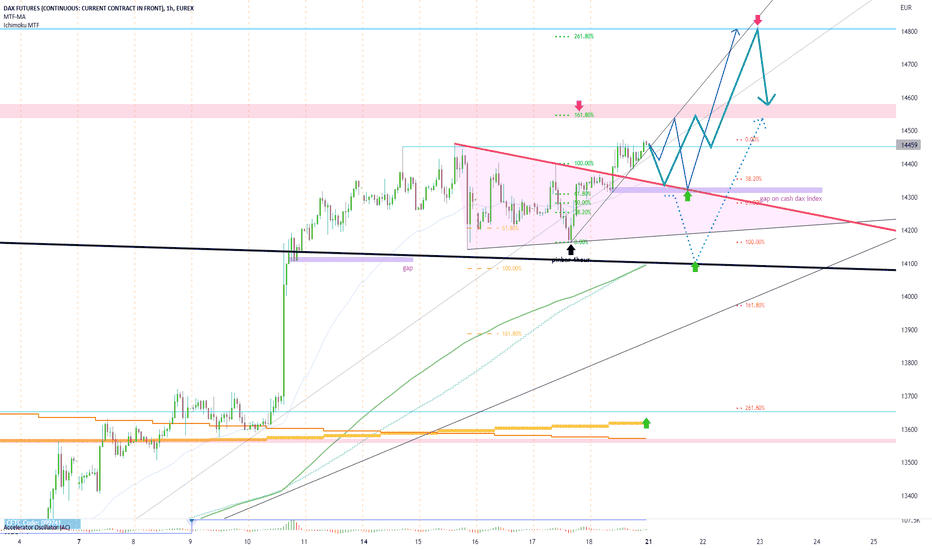Click the green 161.80% Fibonacci label
932x550 pixels.
click(x=584, y=115)
